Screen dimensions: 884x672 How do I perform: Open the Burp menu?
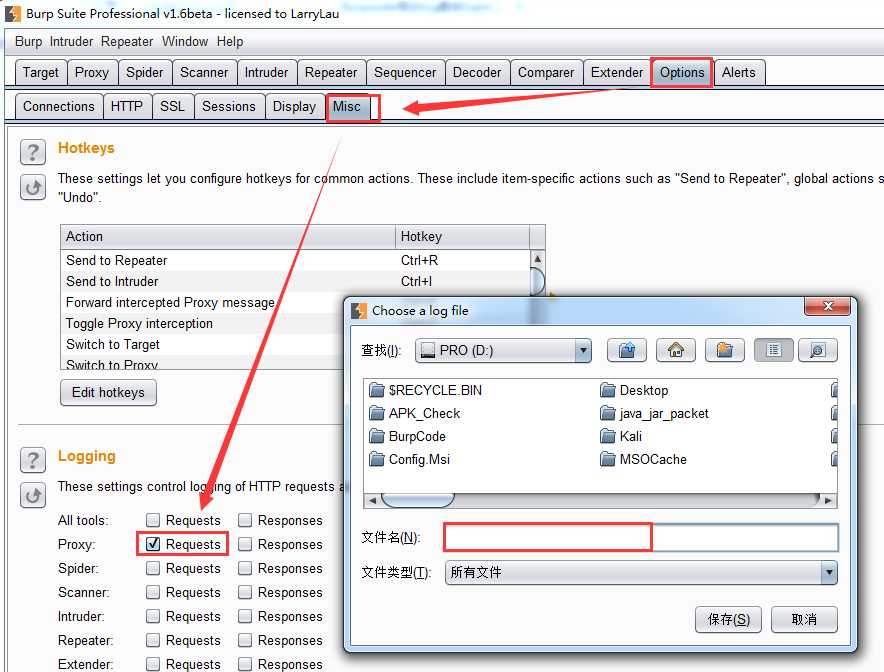click(28, 42)
